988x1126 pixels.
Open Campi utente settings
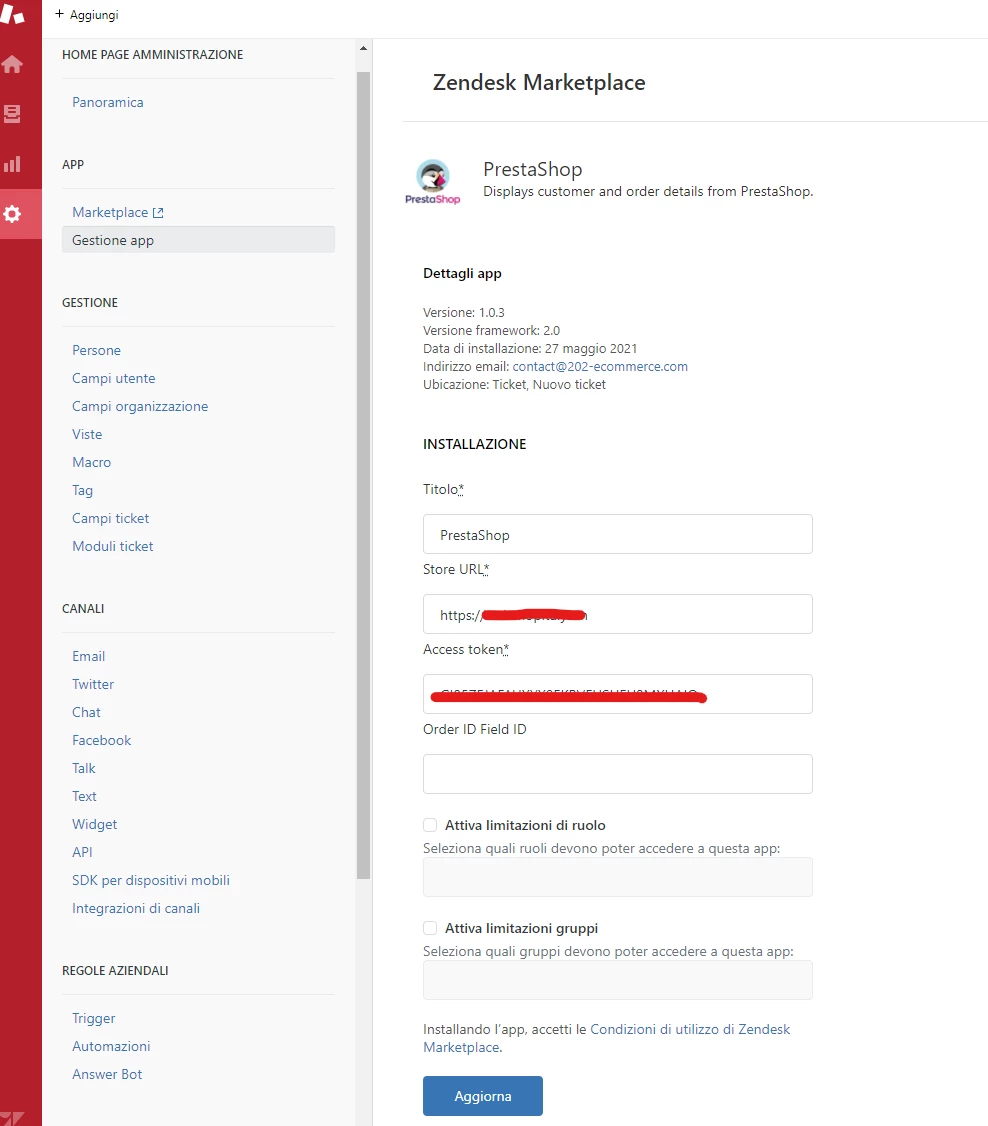click(113, 378)
